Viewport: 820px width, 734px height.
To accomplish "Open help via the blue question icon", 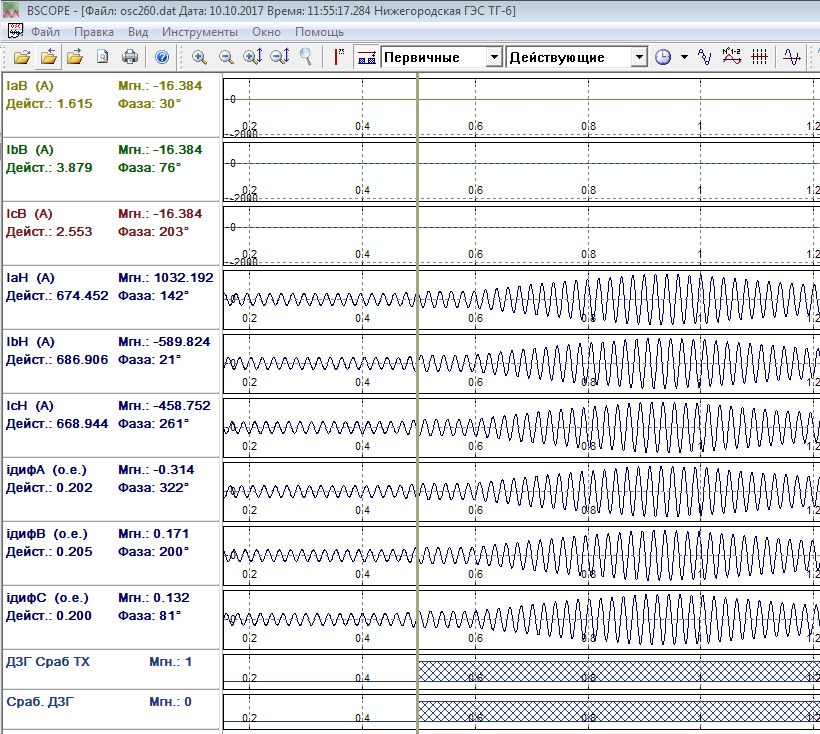I will pos(163,57).
